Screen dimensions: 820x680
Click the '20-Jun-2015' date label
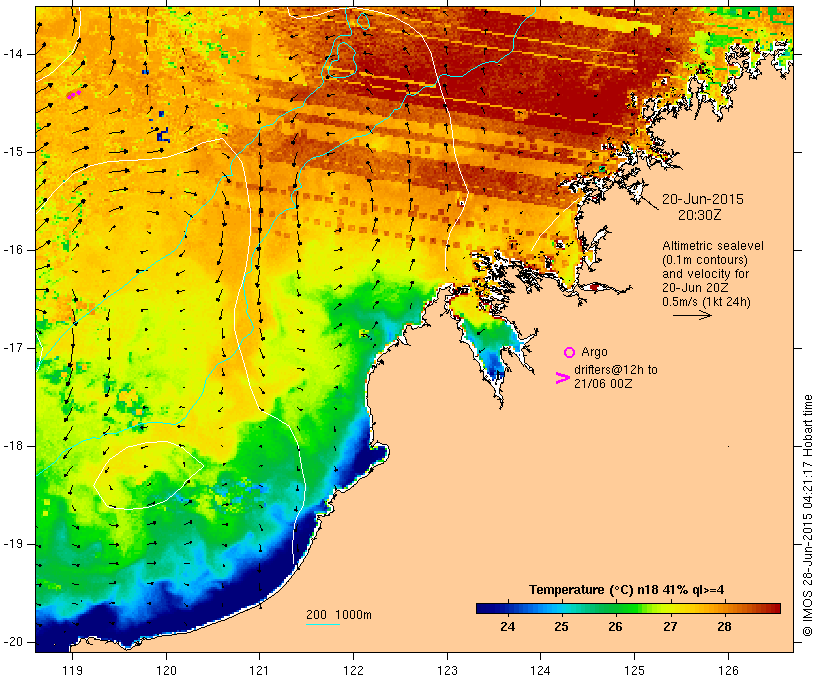[x=702, y=199]
